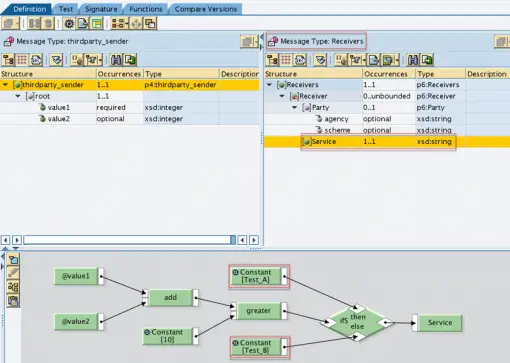Screen dimensions: 510x363
Task: Click the binoculars search icon in source panel
Action: tap(116, 60)
